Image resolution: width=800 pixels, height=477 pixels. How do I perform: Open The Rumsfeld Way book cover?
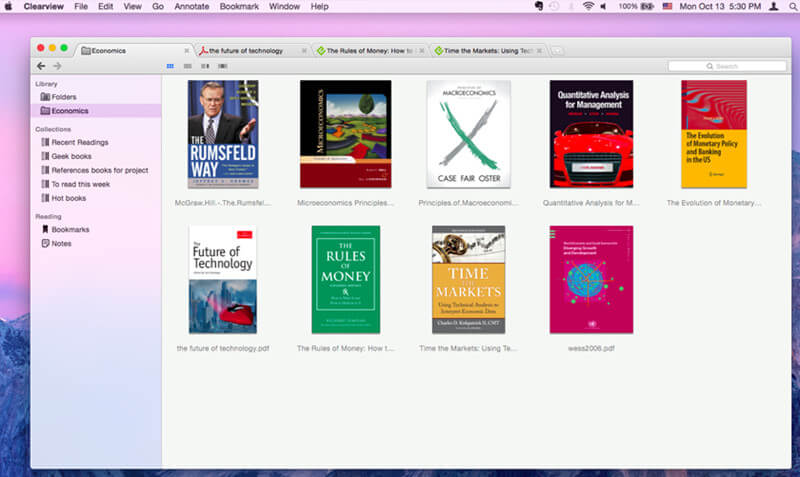(223, 134)
